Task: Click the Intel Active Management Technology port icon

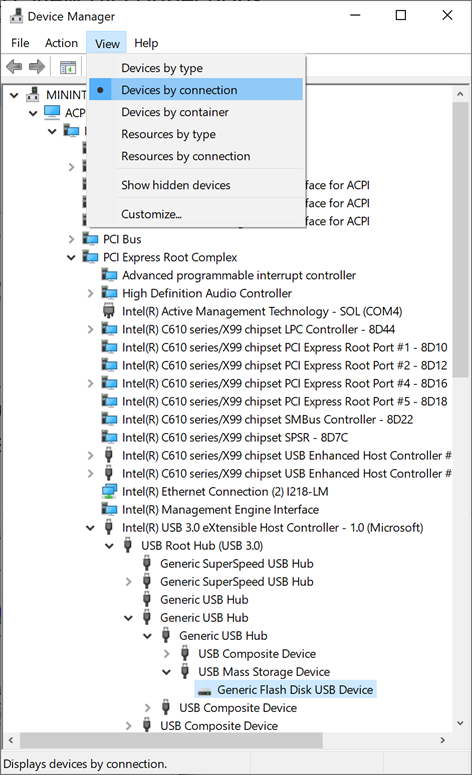Action: point(109,311)
